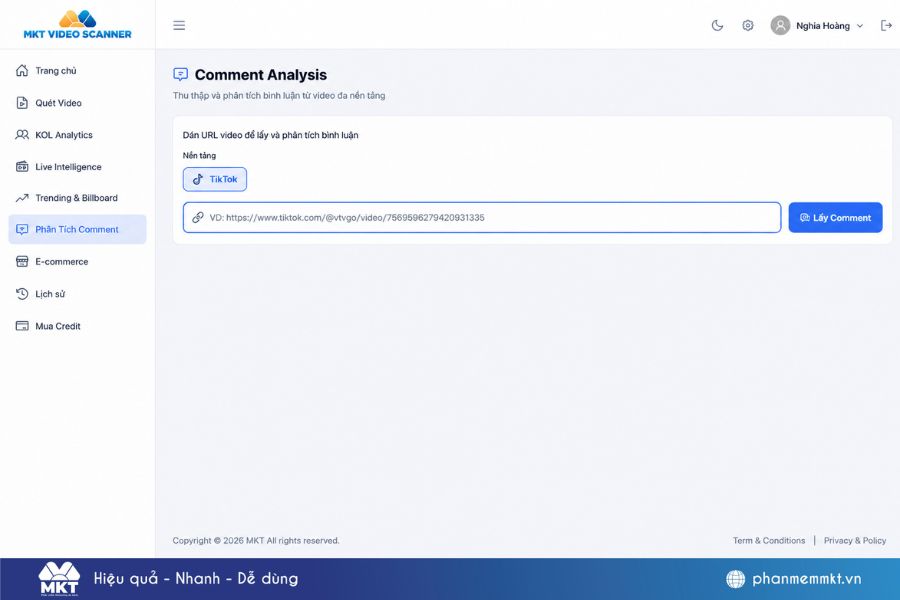Toggle the sidebar hamburger menu icon
The width and height of the screenshot is (900, 600).
coord(179,25)
